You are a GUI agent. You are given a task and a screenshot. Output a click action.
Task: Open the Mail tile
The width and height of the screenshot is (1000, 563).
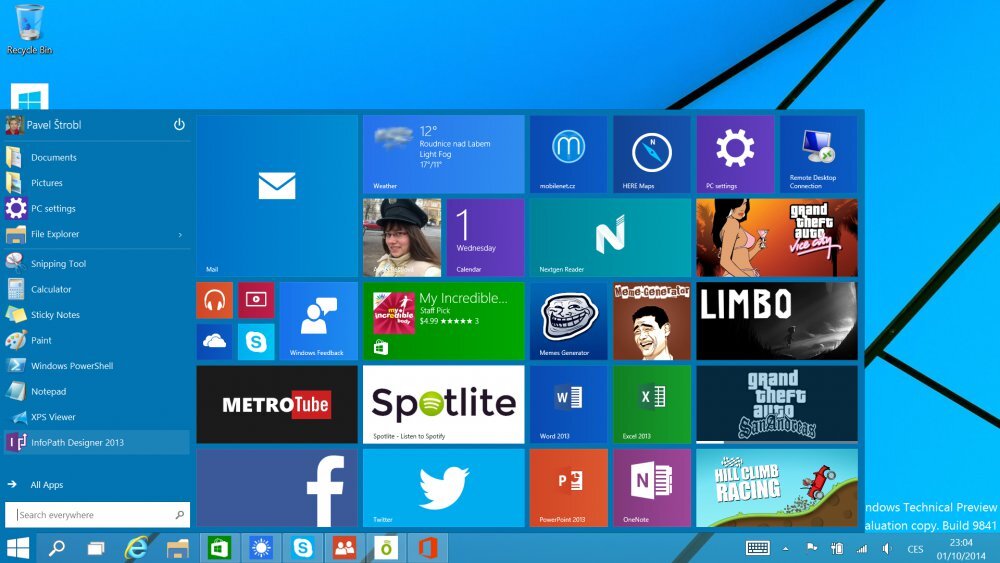(277, 195)
